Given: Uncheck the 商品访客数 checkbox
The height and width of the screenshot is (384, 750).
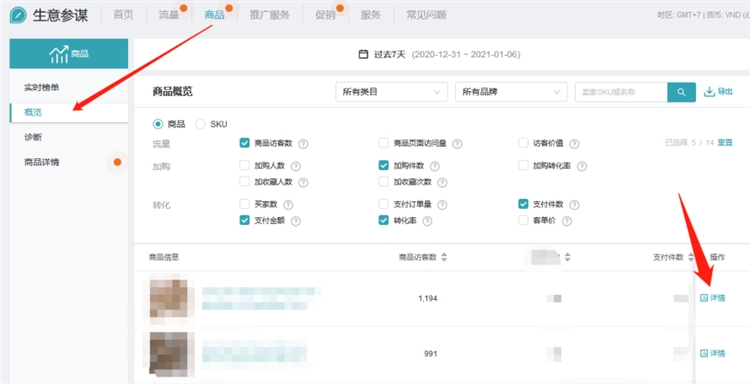Looking at the screenshot, I should point(244,143).
